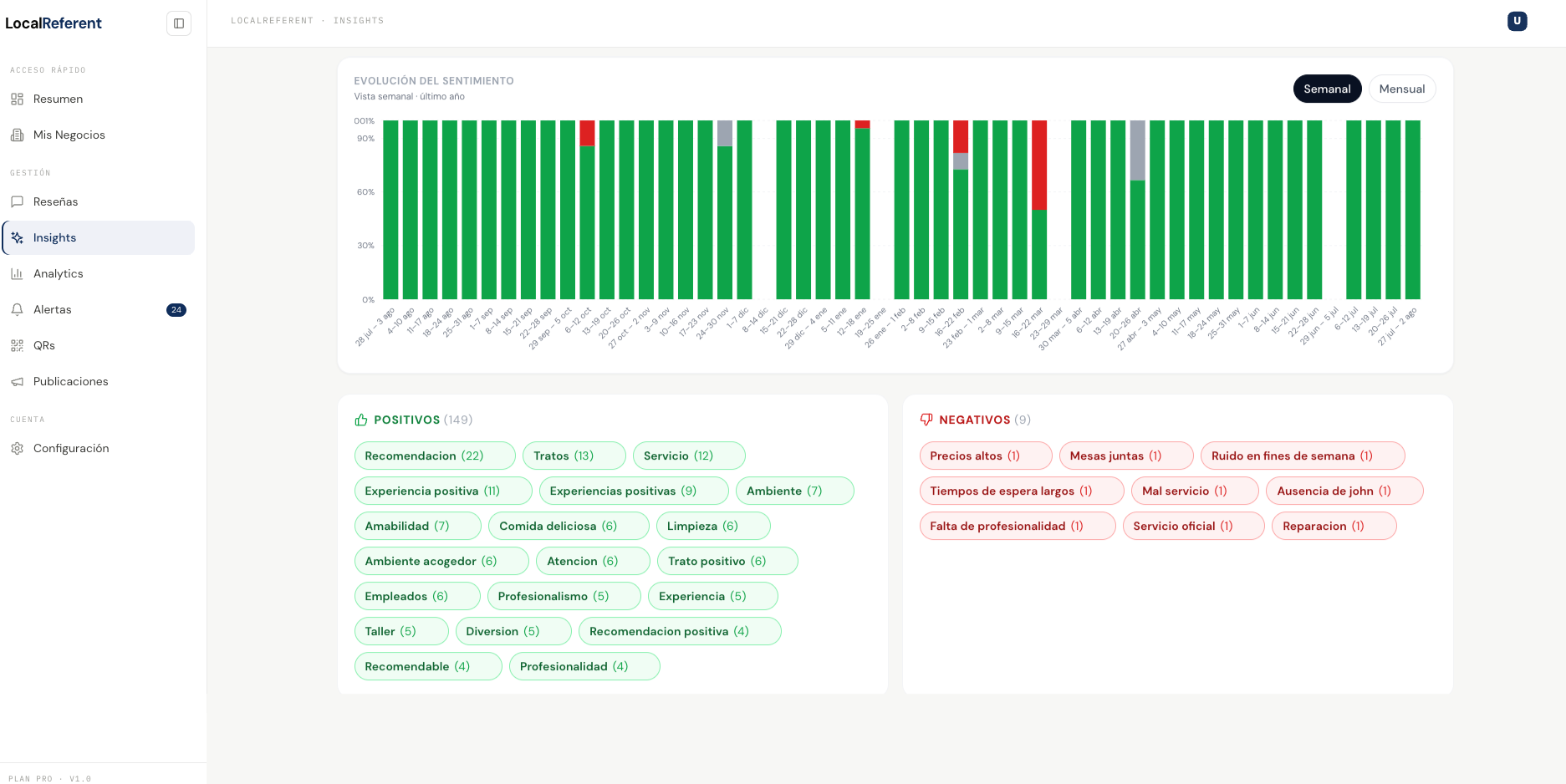This screenshot has height=784, width=1566.
Task: Select the Recomendacion (22) tag
Action: coord(435,456)
